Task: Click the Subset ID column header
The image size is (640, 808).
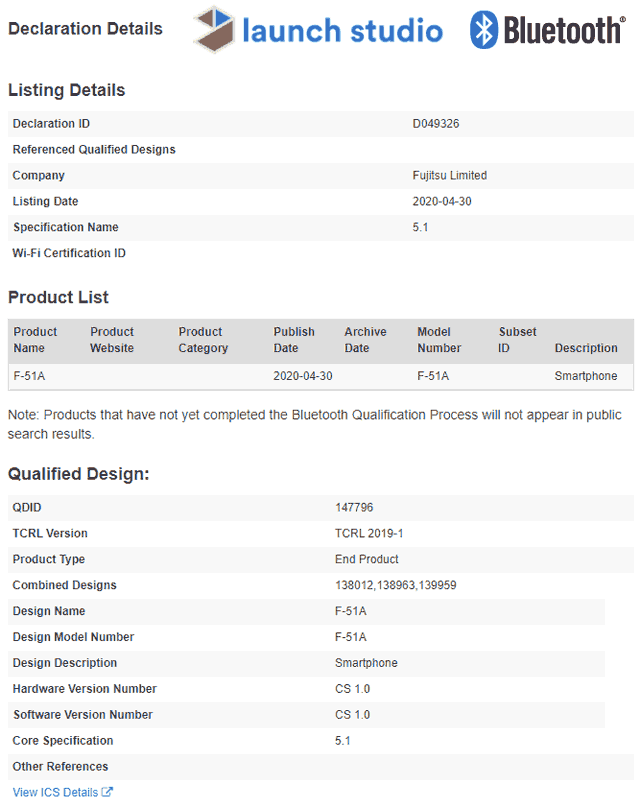Action: pyautogui.click(x=517, y=340)
